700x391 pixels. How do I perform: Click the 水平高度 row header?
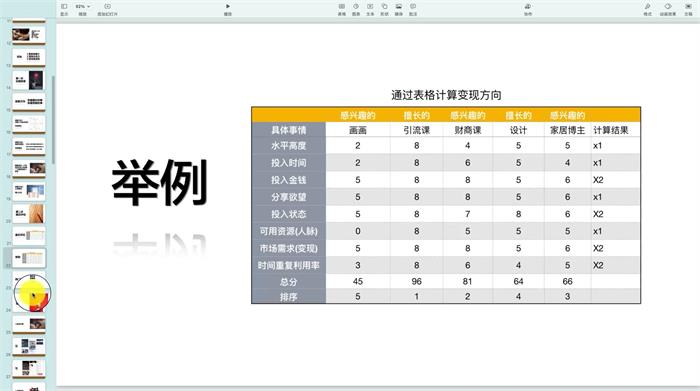pyautogui.click(x=288, y=146)
